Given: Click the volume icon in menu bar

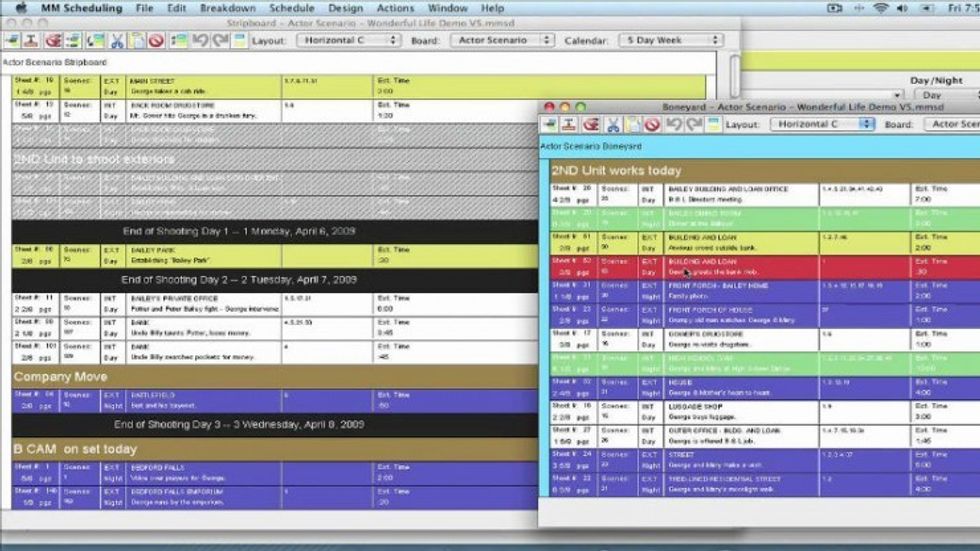Looking at the screenshot, I should (902, 8).
